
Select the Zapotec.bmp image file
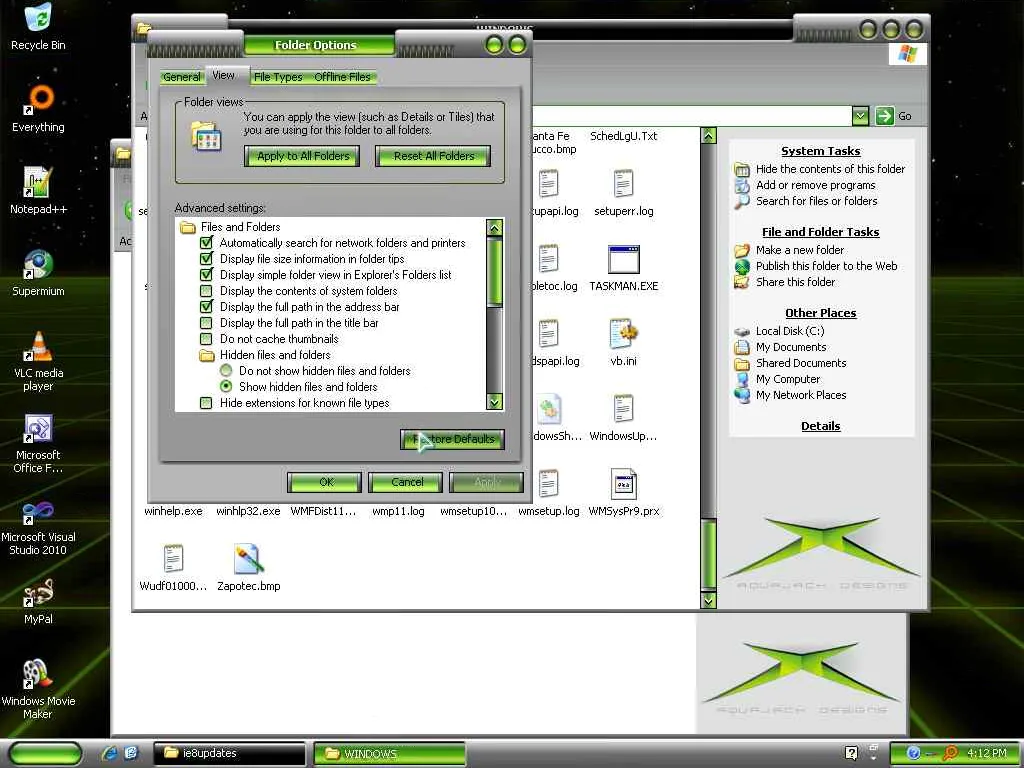pyautogui.click(x=248, y=560)
